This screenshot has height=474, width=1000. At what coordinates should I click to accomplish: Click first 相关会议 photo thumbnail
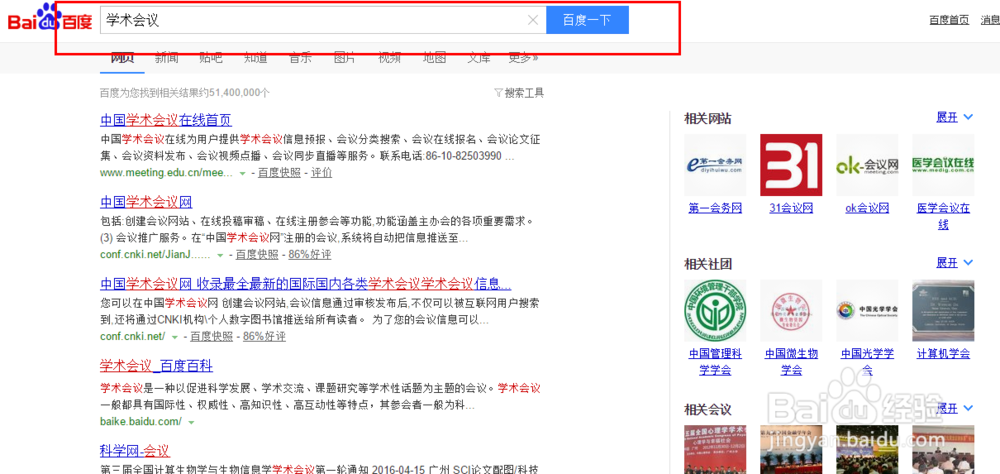coord(715,449)
